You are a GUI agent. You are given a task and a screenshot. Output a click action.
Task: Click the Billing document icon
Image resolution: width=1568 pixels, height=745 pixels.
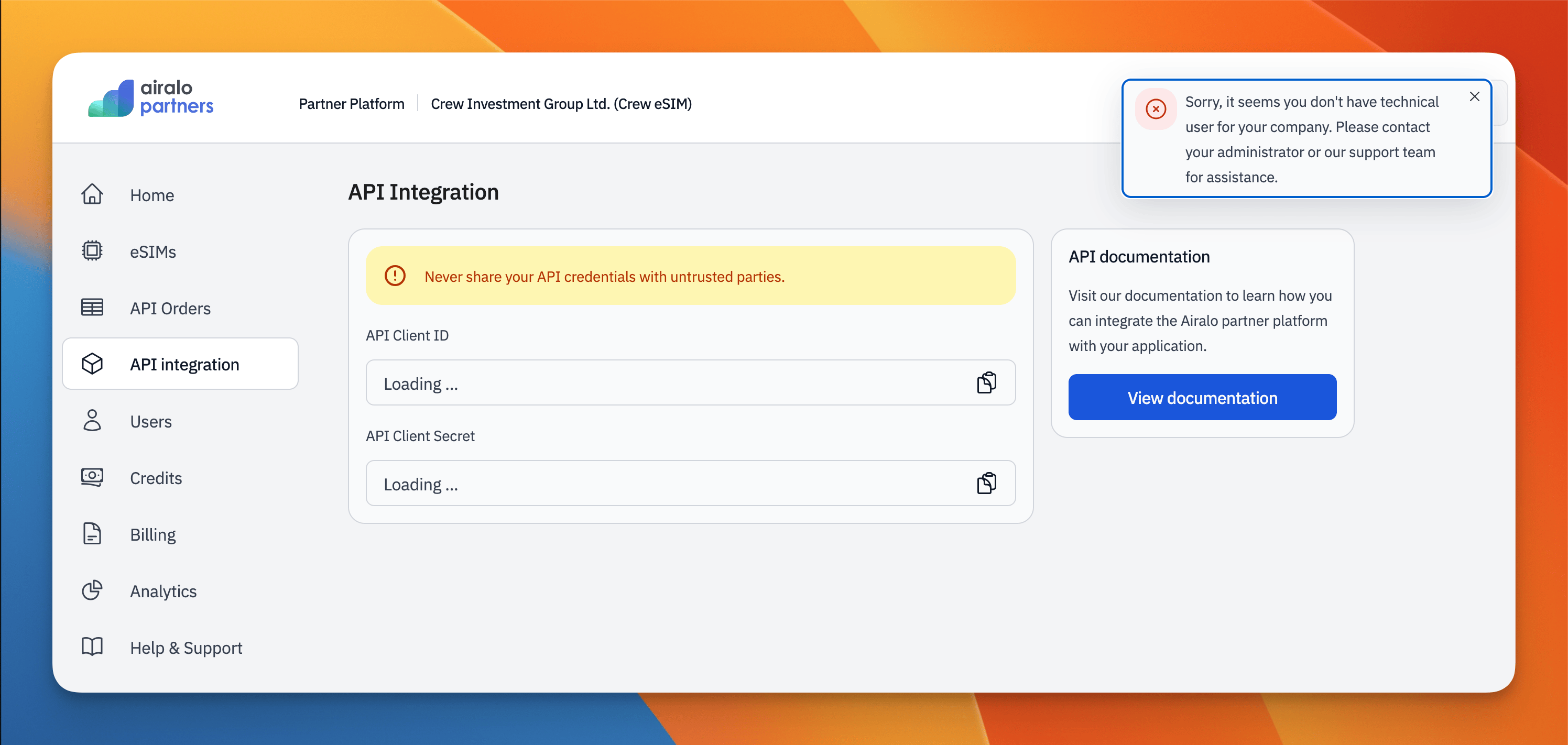[92, 534]
